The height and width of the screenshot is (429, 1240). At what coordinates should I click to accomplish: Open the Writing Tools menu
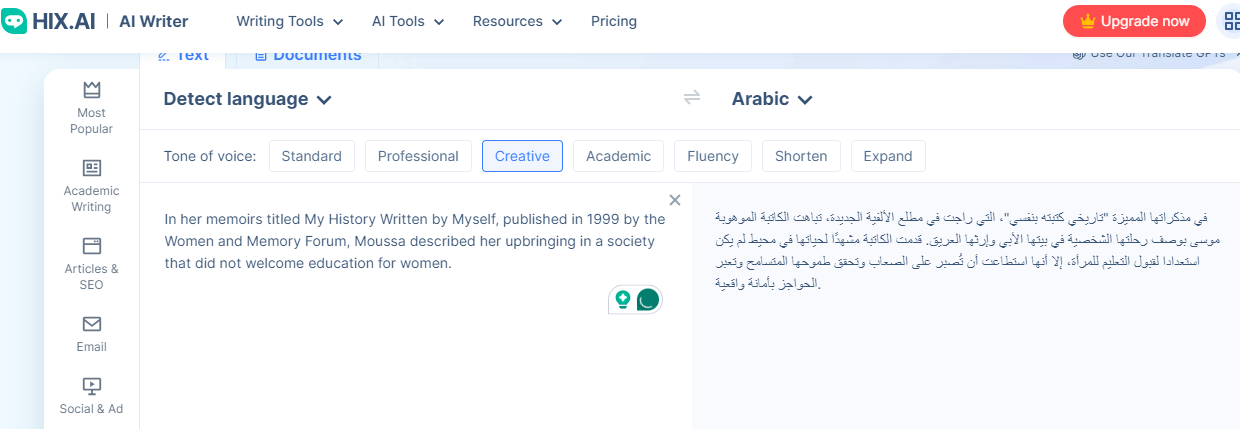click(x=290, y=21)
